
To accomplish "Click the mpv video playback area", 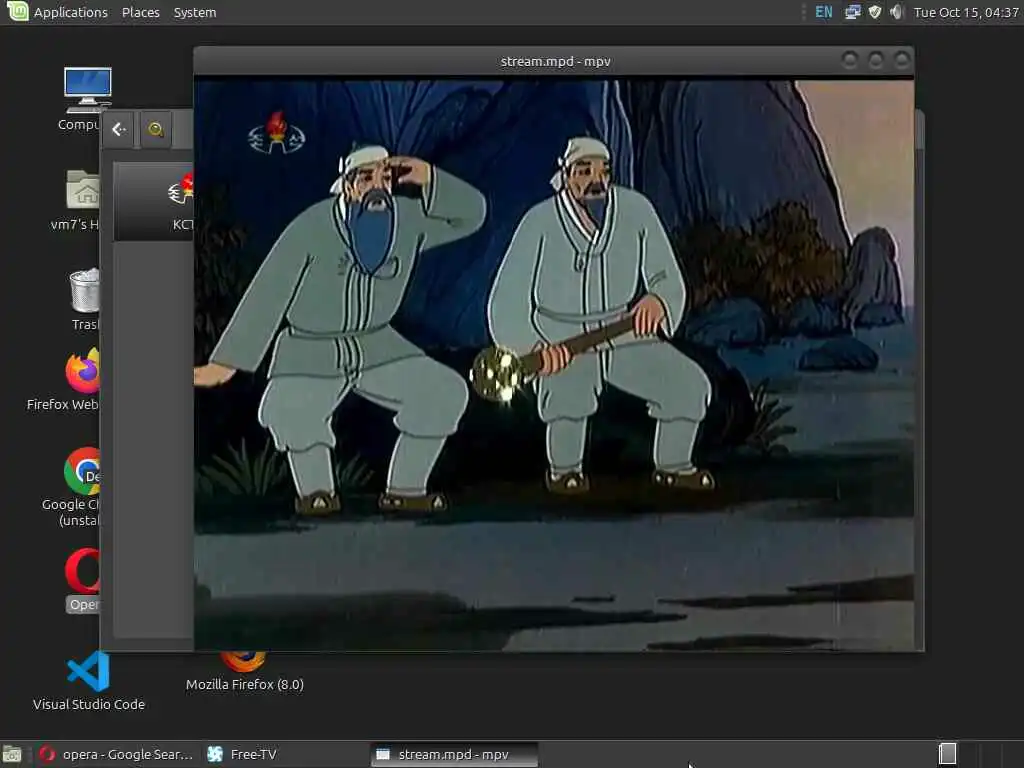I will [x=554, y=364].
